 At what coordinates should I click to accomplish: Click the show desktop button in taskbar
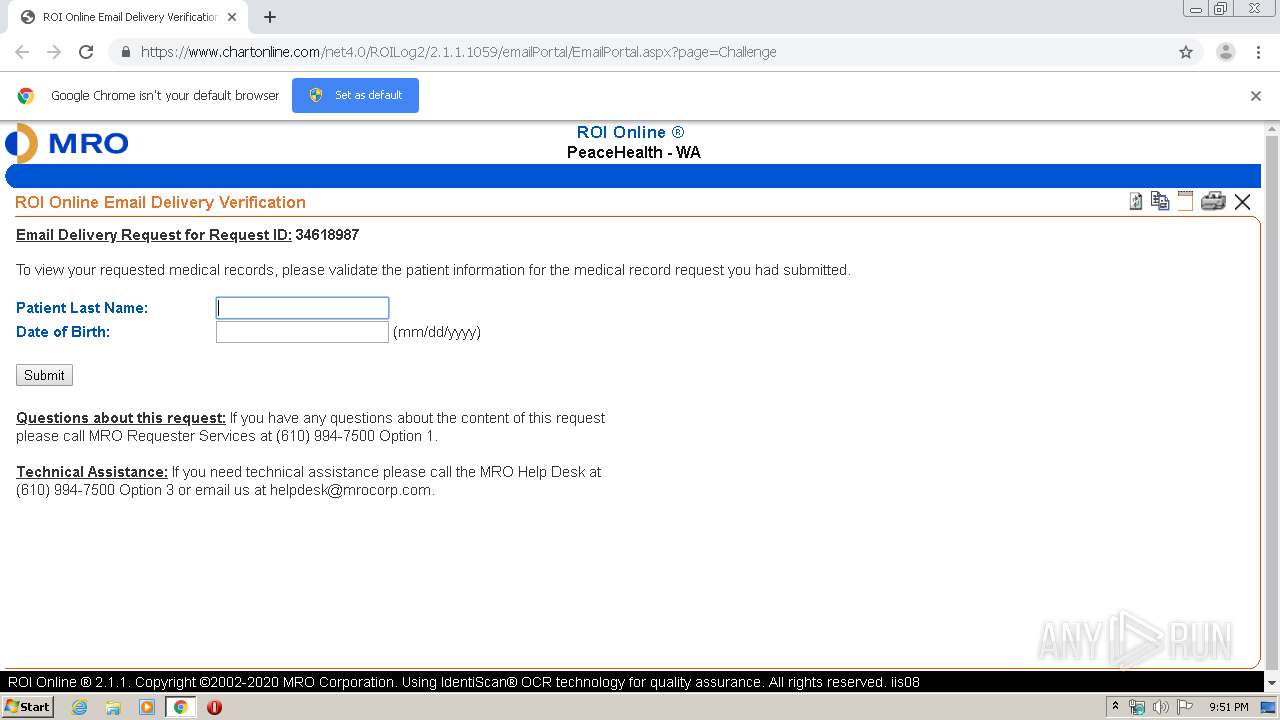1268,707
